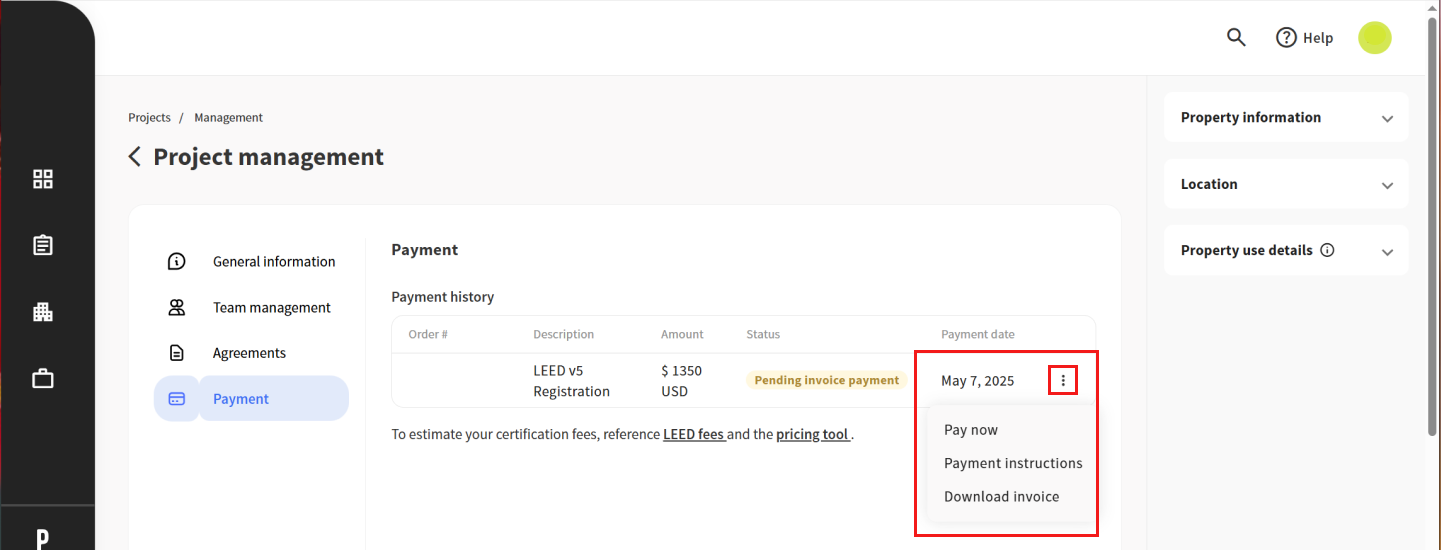
Task: Open the dashboard grid icon in sidebar
Action: [43, 179]
